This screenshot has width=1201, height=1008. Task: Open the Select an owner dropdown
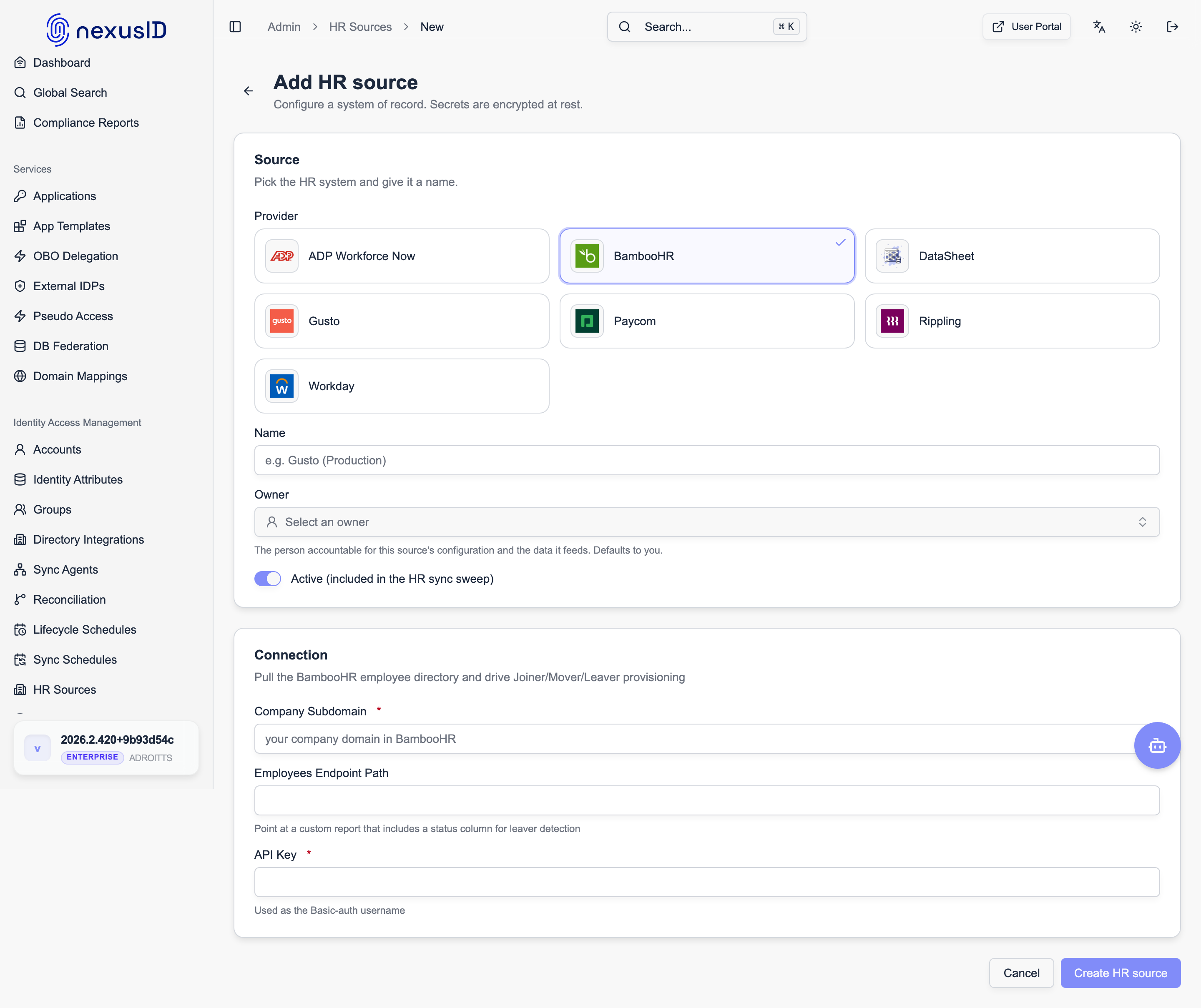(707, 522)
